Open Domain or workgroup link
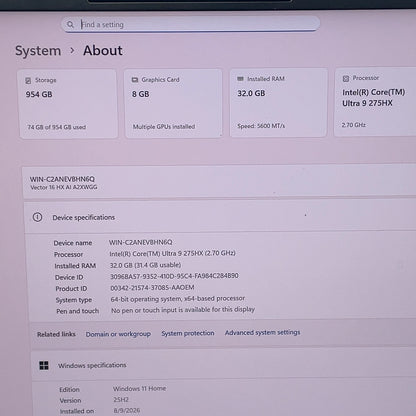Image resolution: width=416 pixels, height=416 pixels. tap(118, 334)
